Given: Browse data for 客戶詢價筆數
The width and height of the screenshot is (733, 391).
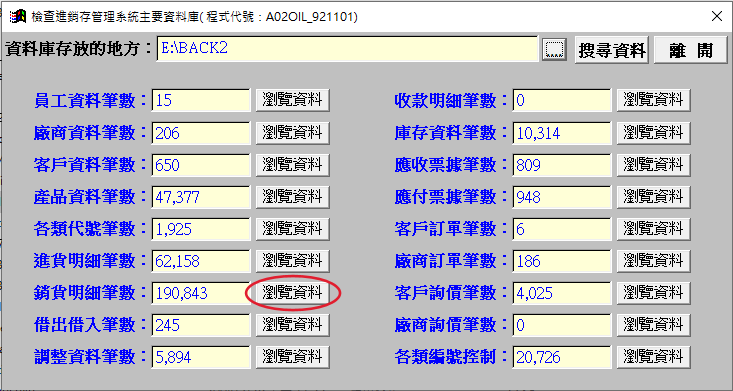Looking at the screenshot, I should point(653,293).
